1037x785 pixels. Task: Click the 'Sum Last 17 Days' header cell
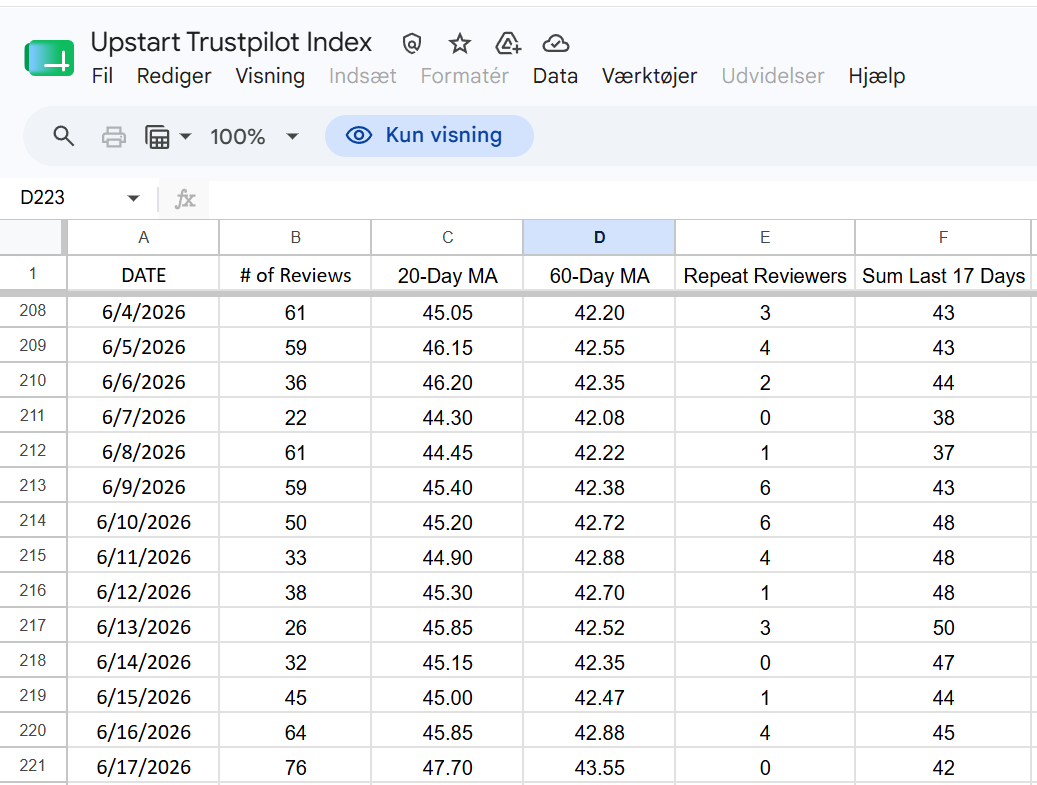point(943,275)
